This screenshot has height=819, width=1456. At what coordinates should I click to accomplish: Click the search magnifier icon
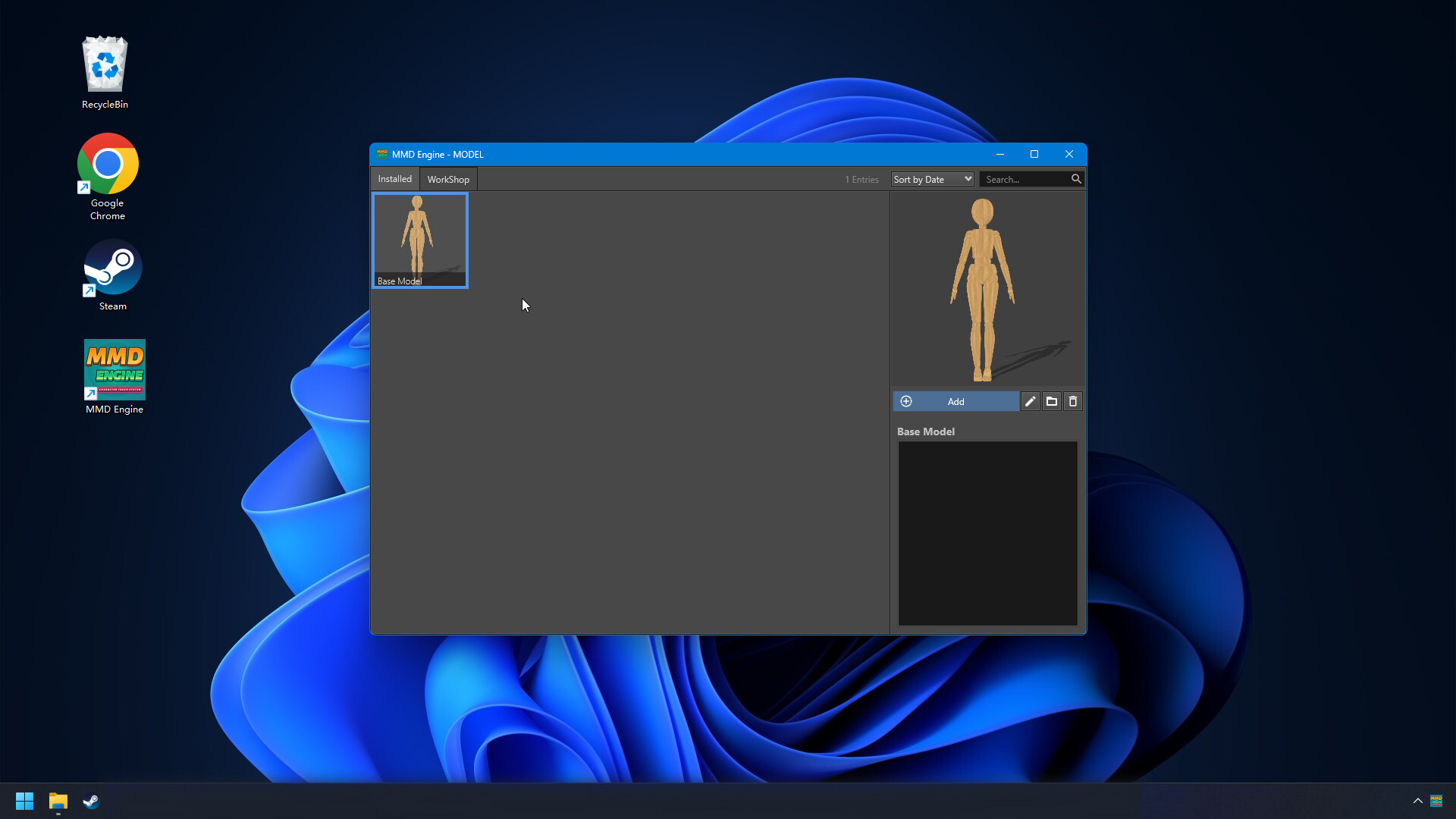1077,179
